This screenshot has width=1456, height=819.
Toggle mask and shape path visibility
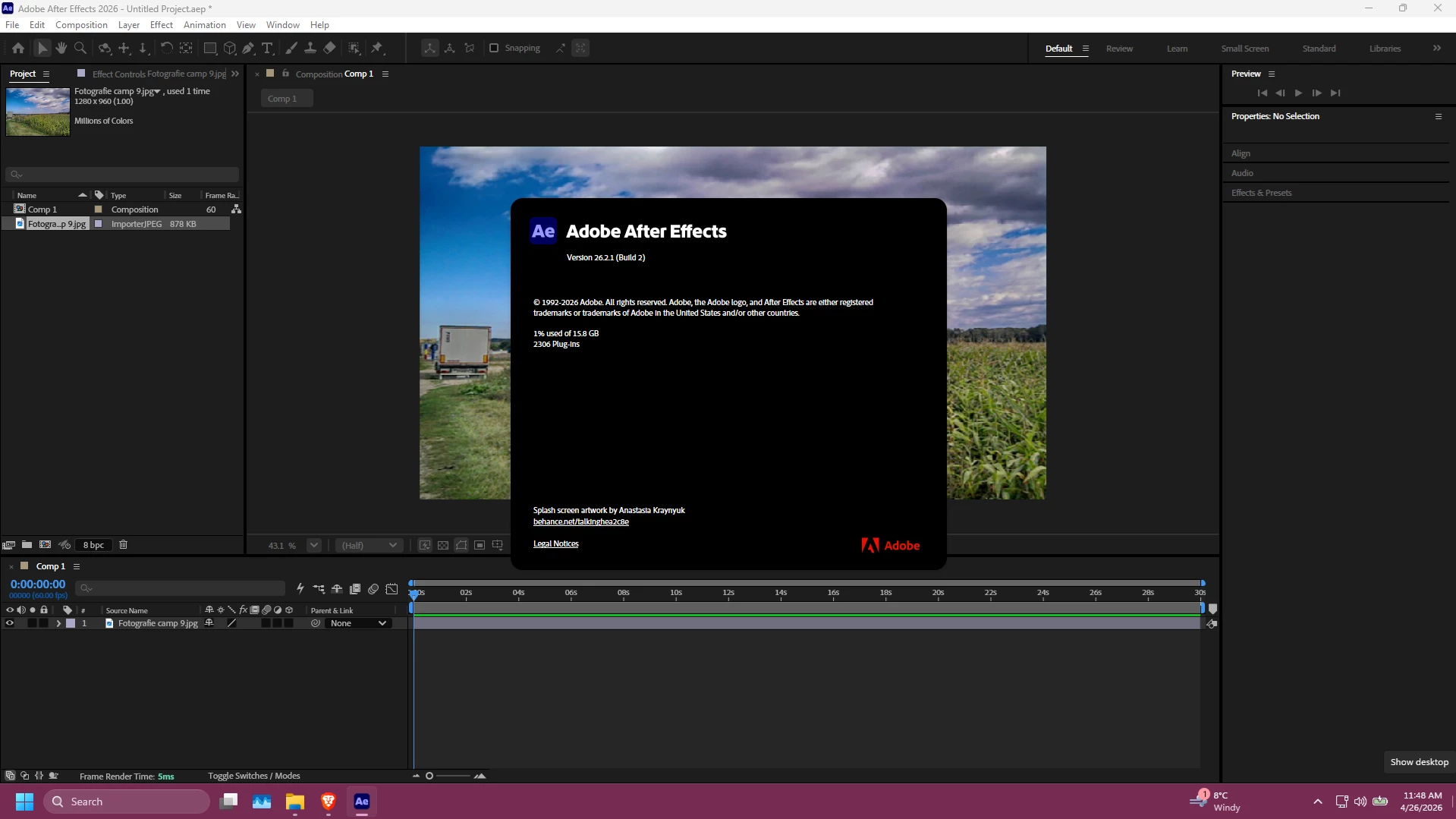pyautogui.click(x=461, y=545)
